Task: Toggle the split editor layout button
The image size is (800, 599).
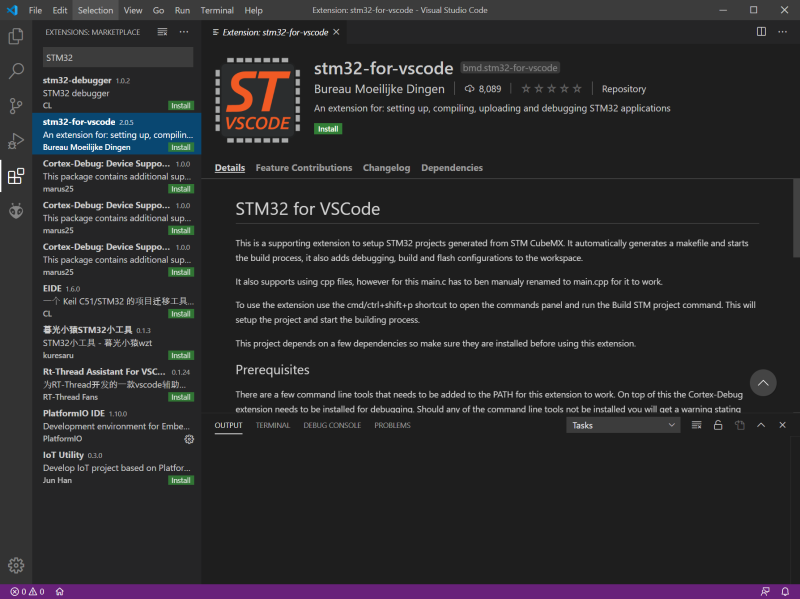Action: tap(761, 31)
